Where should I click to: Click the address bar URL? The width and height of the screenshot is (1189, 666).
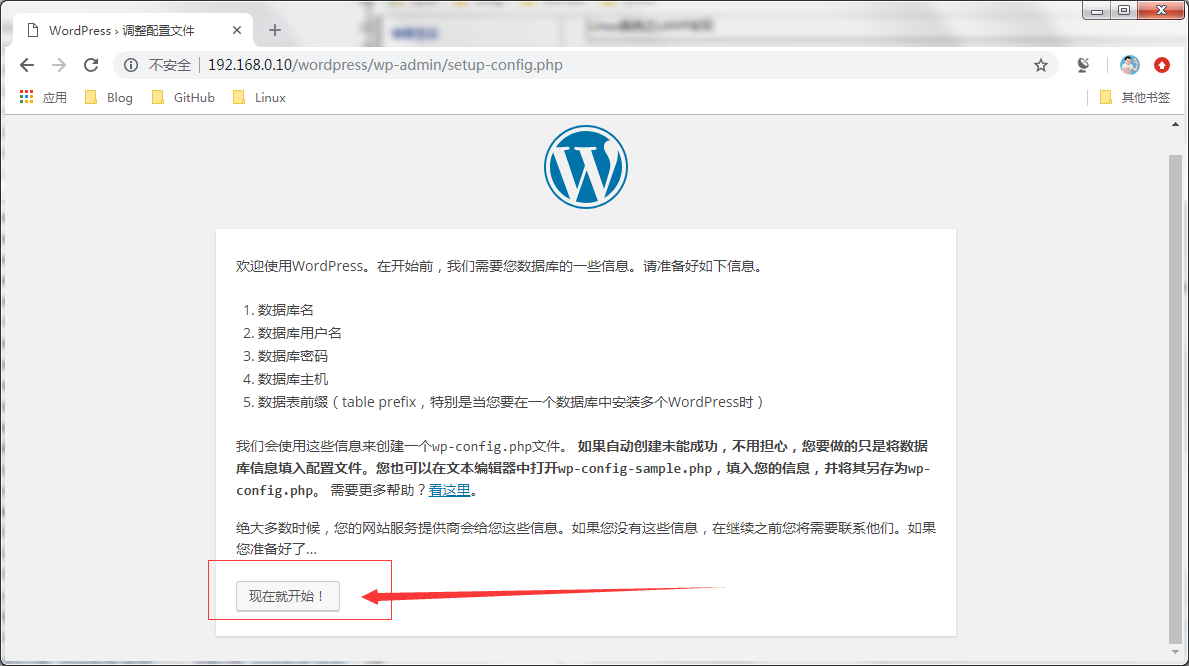pyautogui.click(x=385, y=65)
